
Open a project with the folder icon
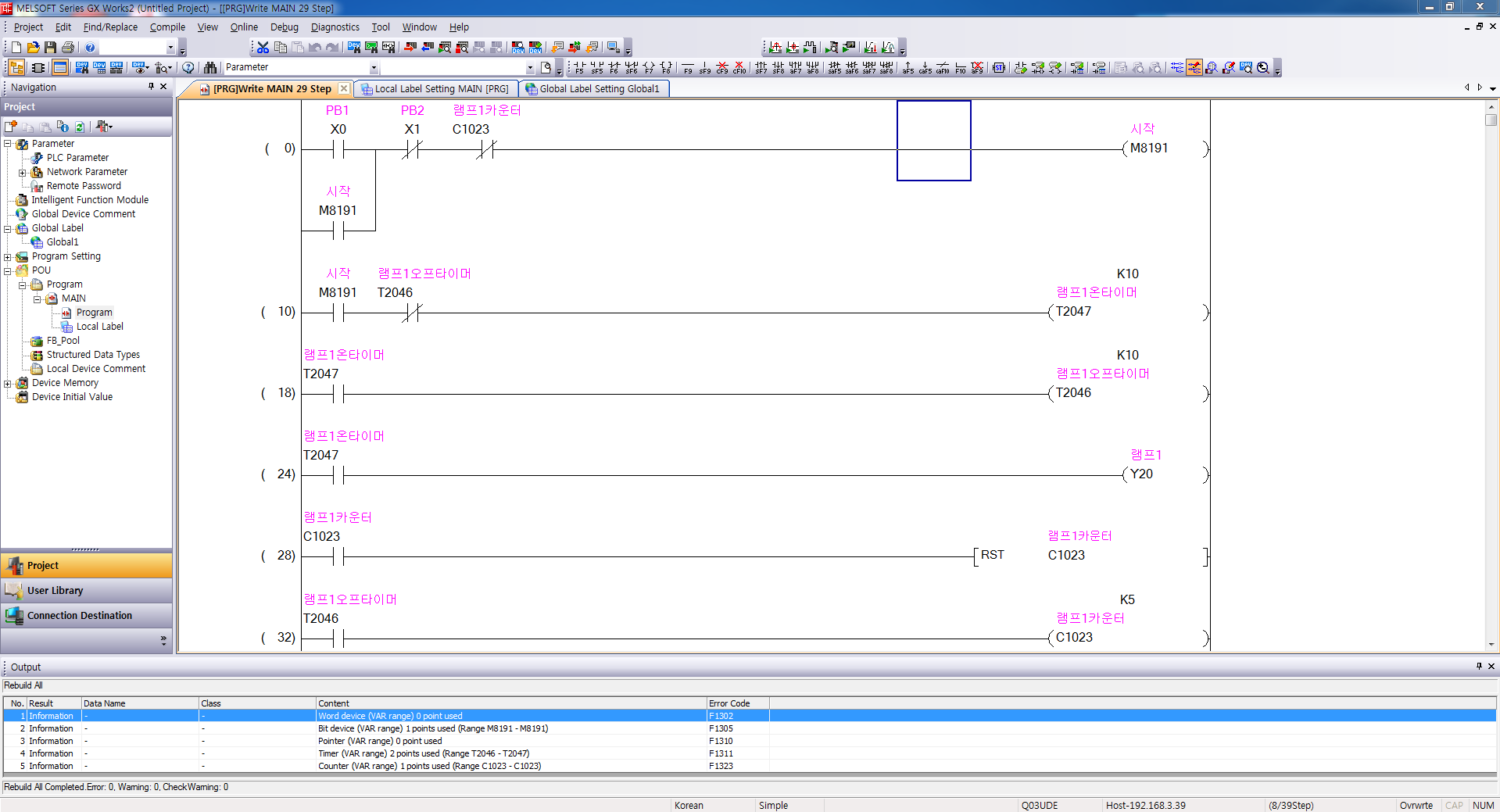(34, 48)
